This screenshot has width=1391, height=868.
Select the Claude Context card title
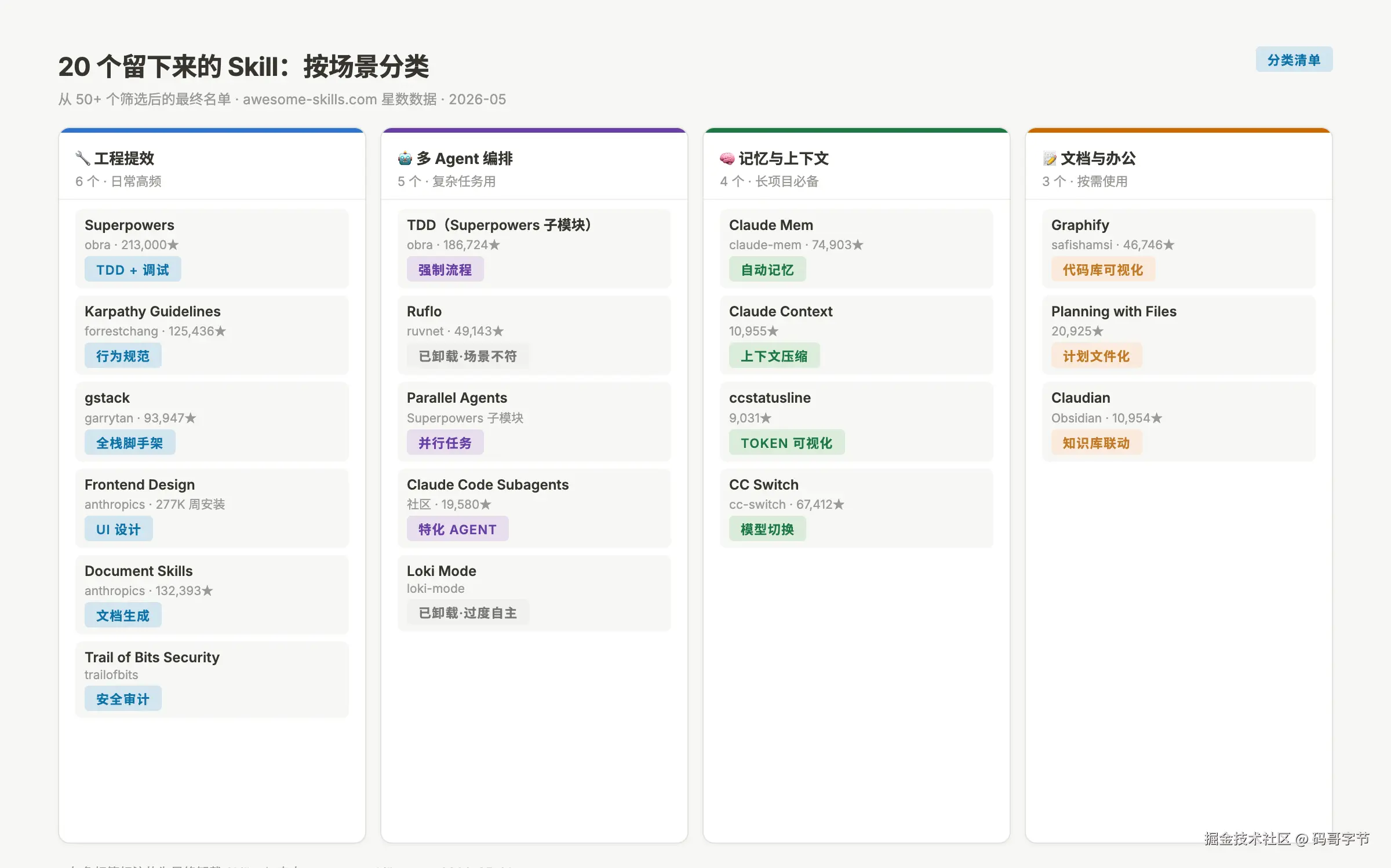pos(781,311)
